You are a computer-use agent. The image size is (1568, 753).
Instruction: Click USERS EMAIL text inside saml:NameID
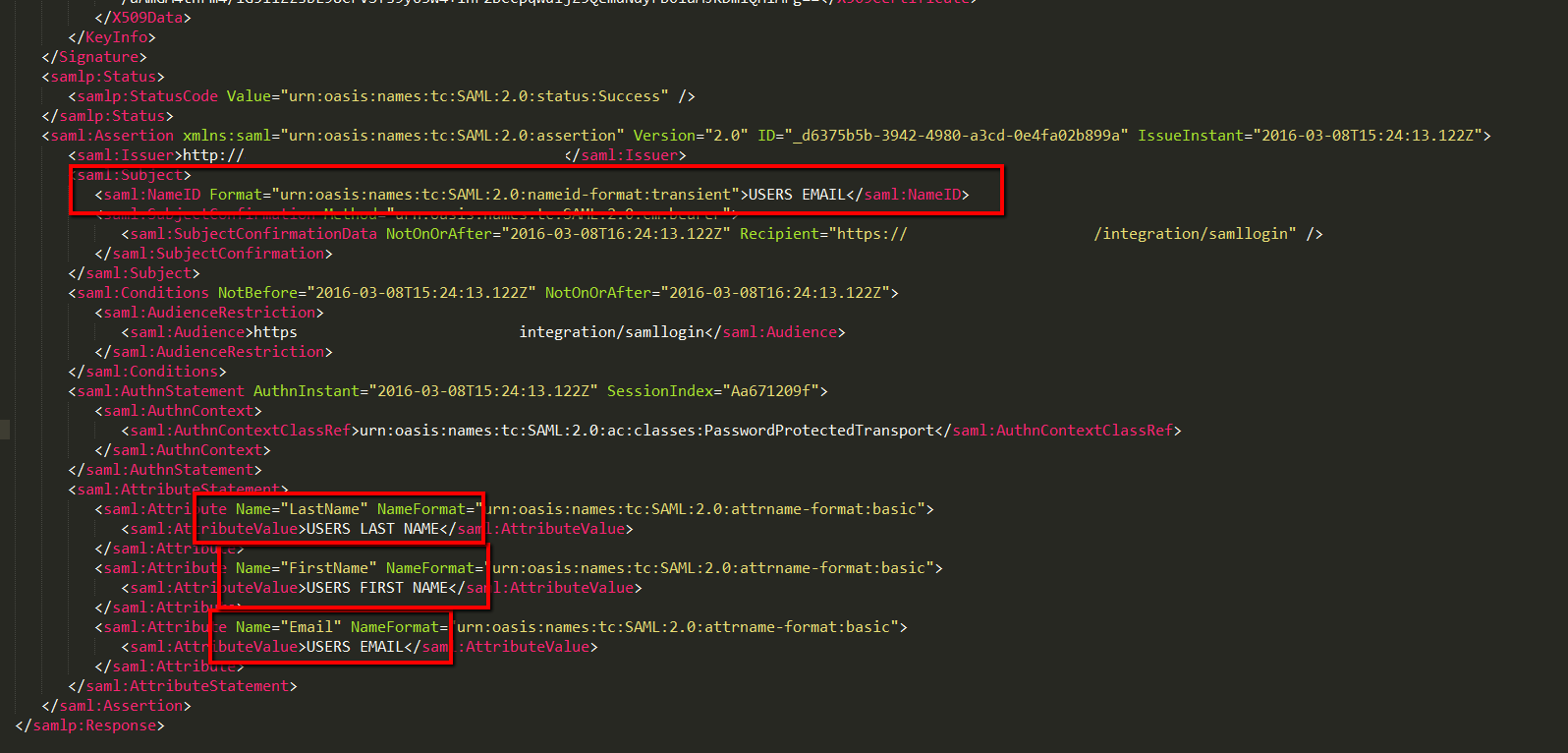(x=797, y=195)
